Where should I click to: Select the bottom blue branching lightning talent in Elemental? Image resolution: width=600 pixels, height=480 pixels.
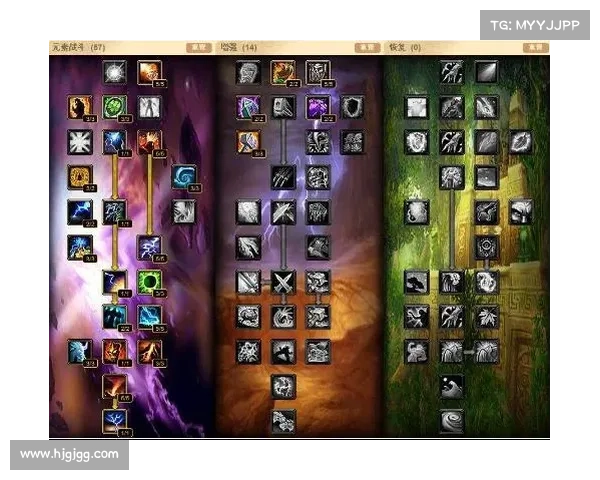coord(114,421)
